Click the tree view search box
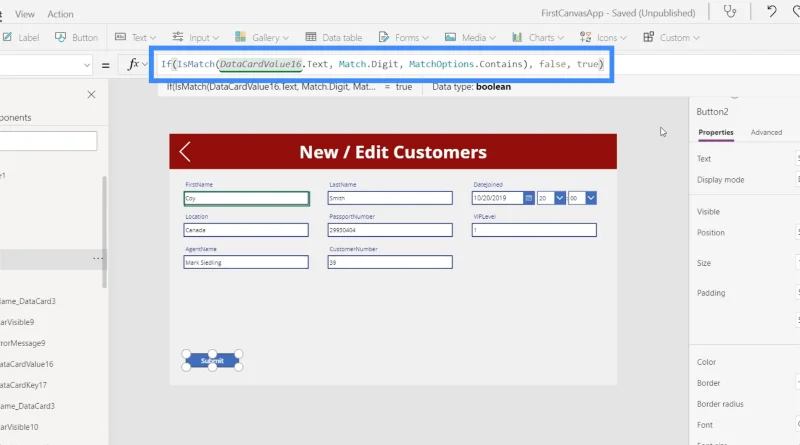 click(x=48, y=141)
